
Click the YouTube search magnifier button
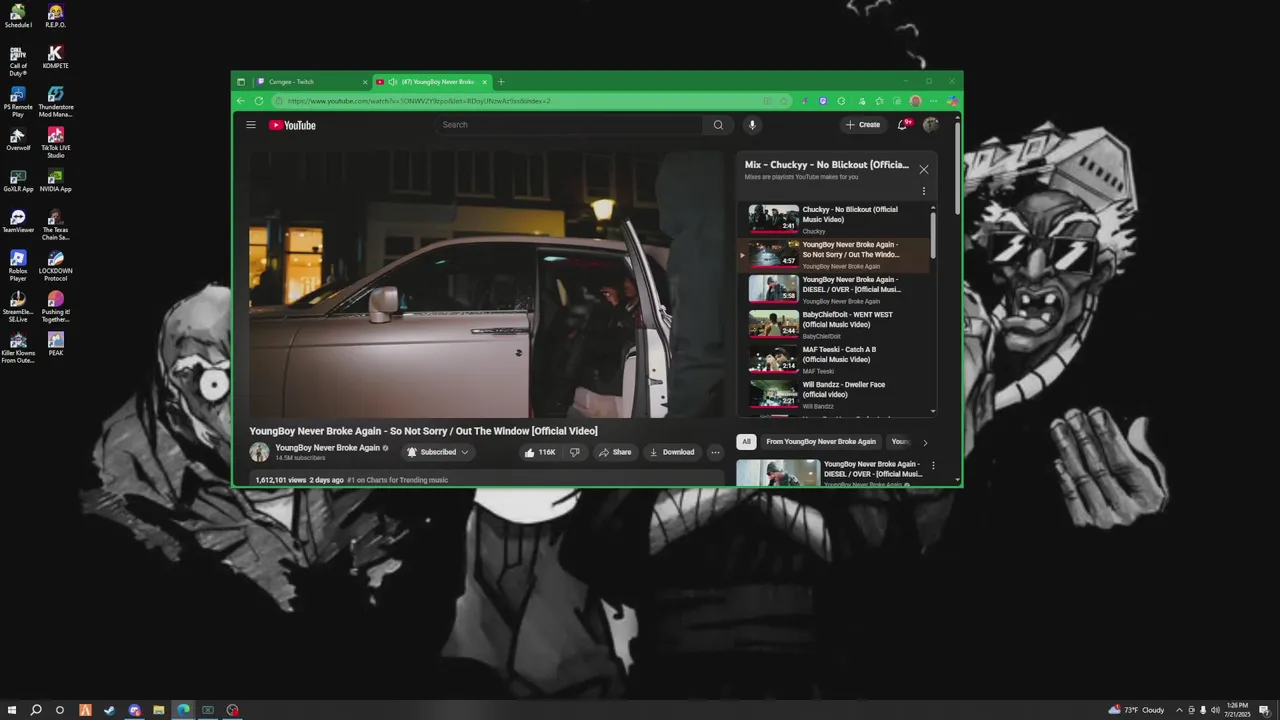[x=718, y=125]
